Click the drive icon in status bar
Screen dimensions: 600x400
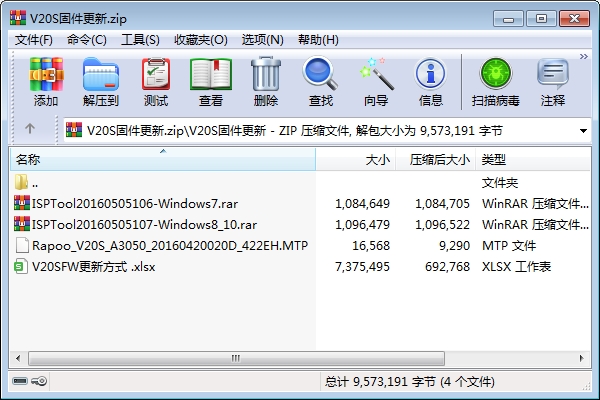20,381
